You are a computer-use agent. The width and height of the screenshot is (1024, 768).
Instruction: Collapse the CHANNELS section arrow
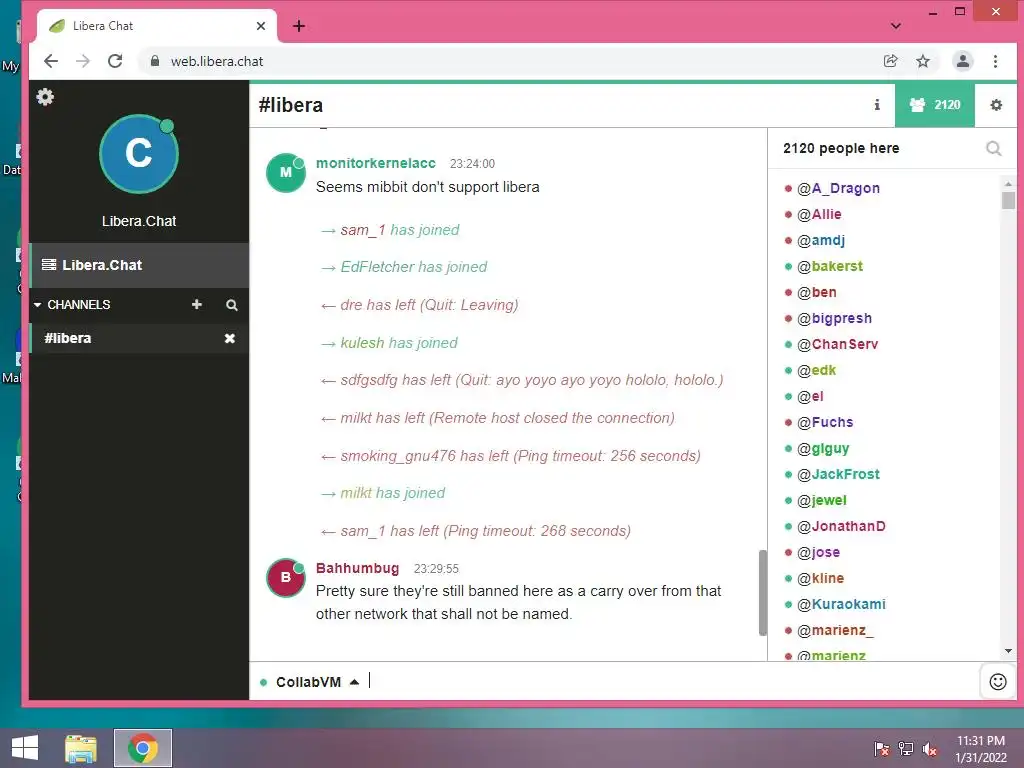(x=38, y=305)
